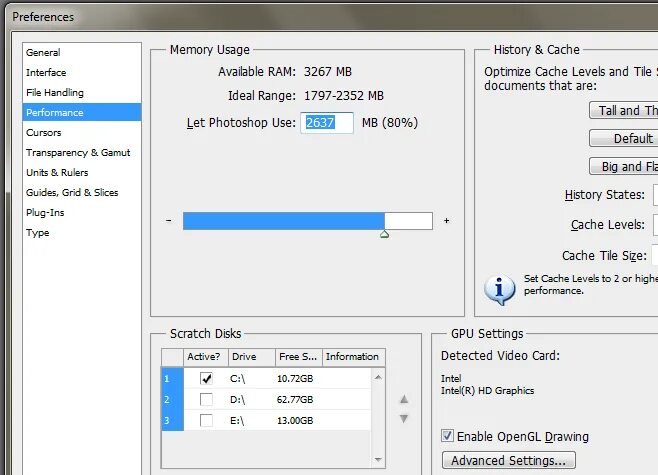Click the Available RAM value 3267 MB
The height and width of the screenshot is (475, 658).
coord(328,72)
